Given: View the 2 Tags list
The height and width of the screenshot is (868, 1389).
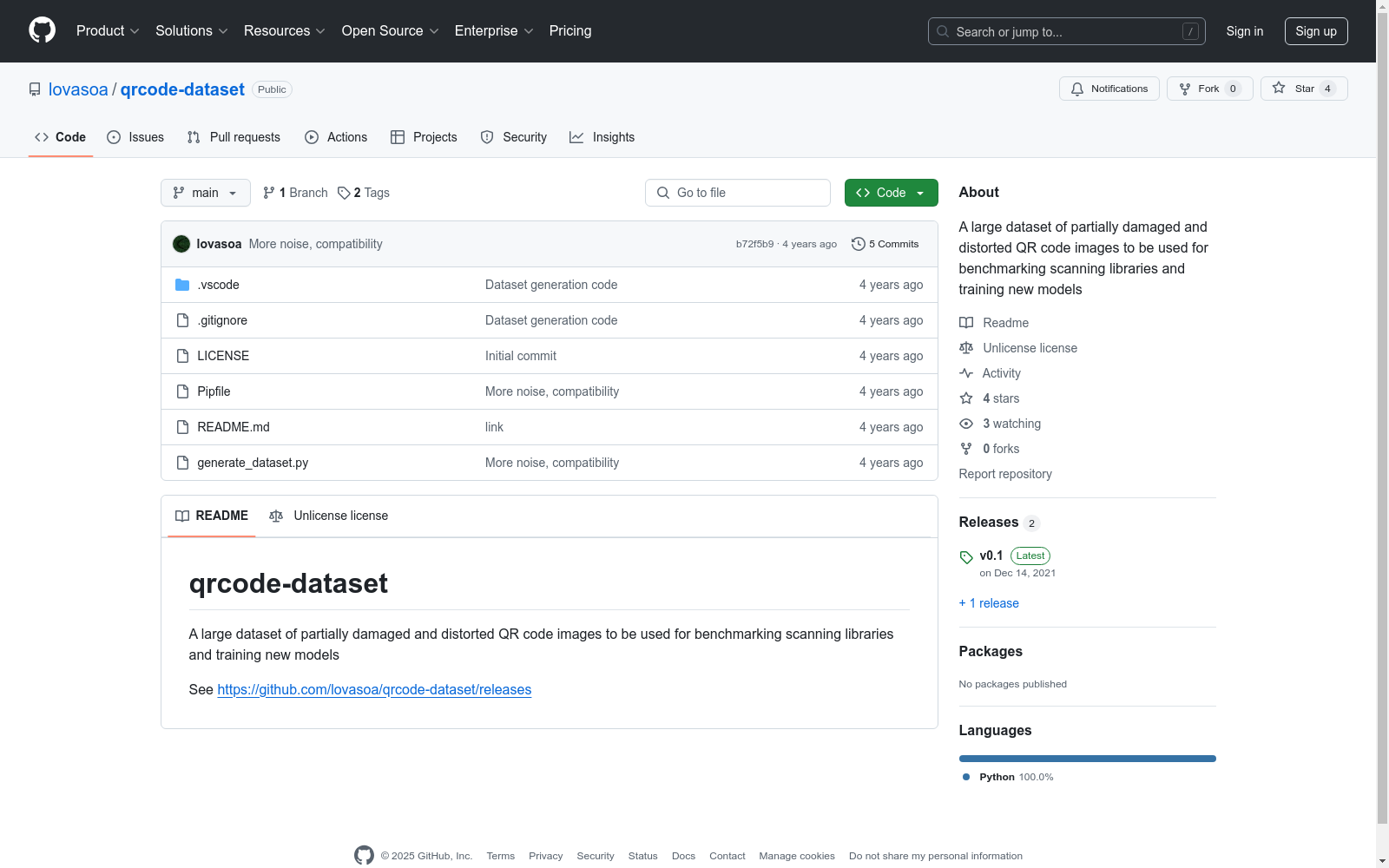Looking at the screenshot, I should 364,193.
